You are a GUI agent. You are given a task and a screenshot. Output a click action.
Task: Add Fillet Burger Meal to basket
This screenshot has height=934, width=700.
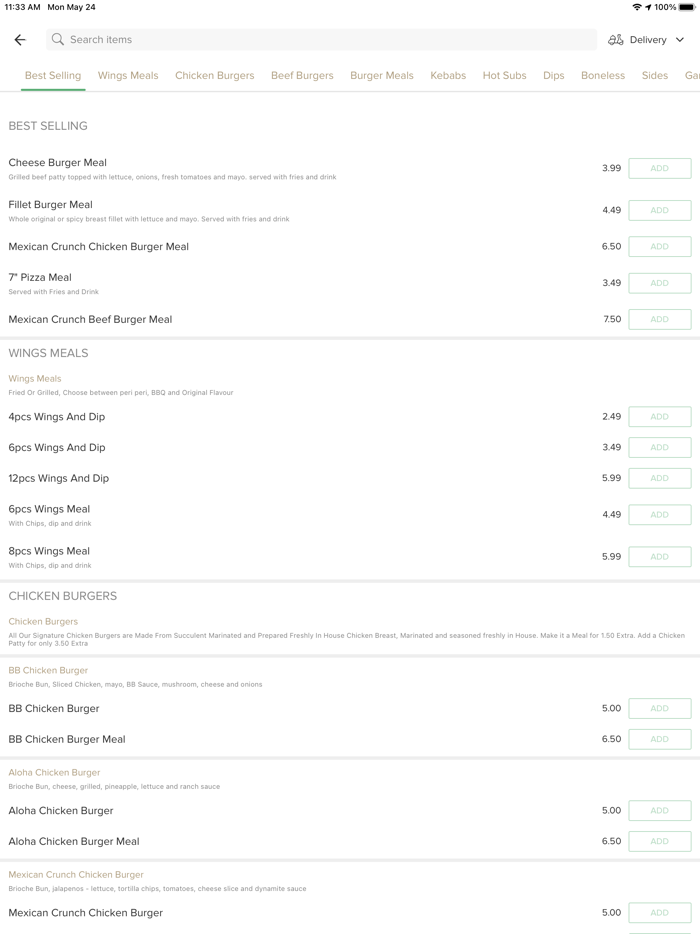659,211
